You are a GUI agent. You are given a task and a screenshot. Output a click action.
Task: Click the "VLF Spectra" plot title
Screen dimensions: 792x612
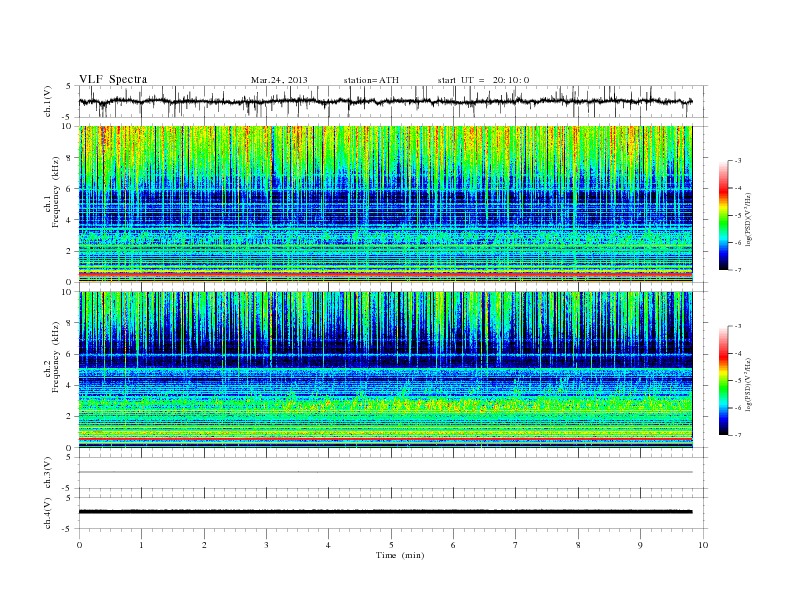point(113,79)
